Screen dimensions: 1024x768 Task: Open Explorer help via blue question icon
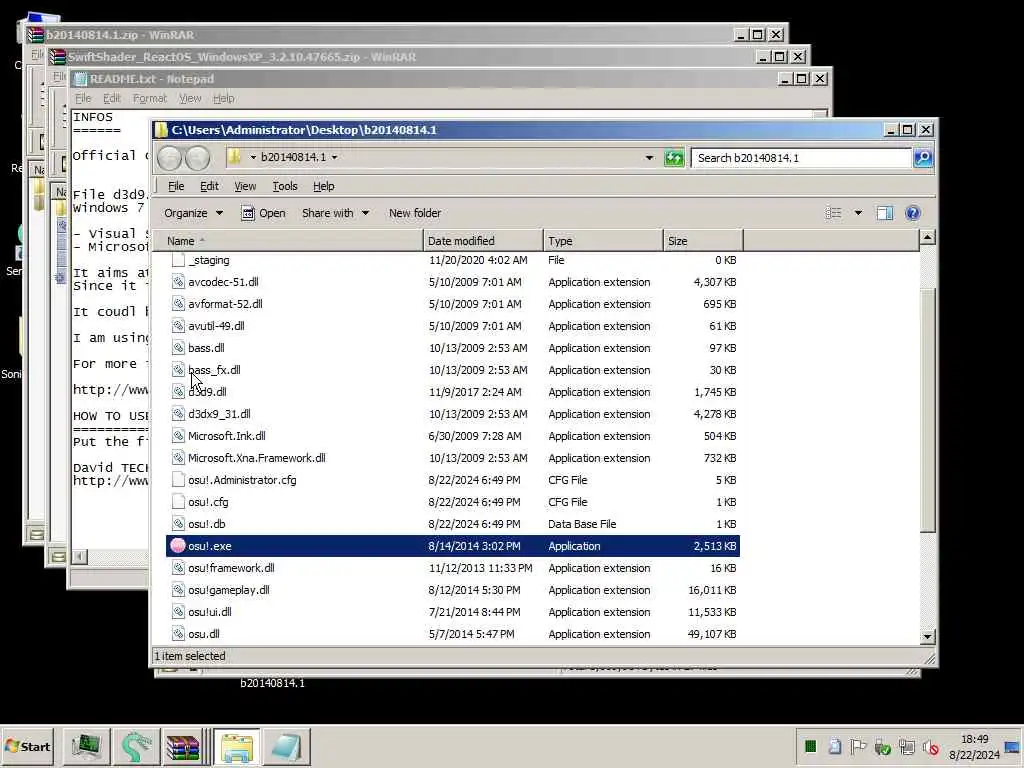pyautogui.click(x=913, y=213)
